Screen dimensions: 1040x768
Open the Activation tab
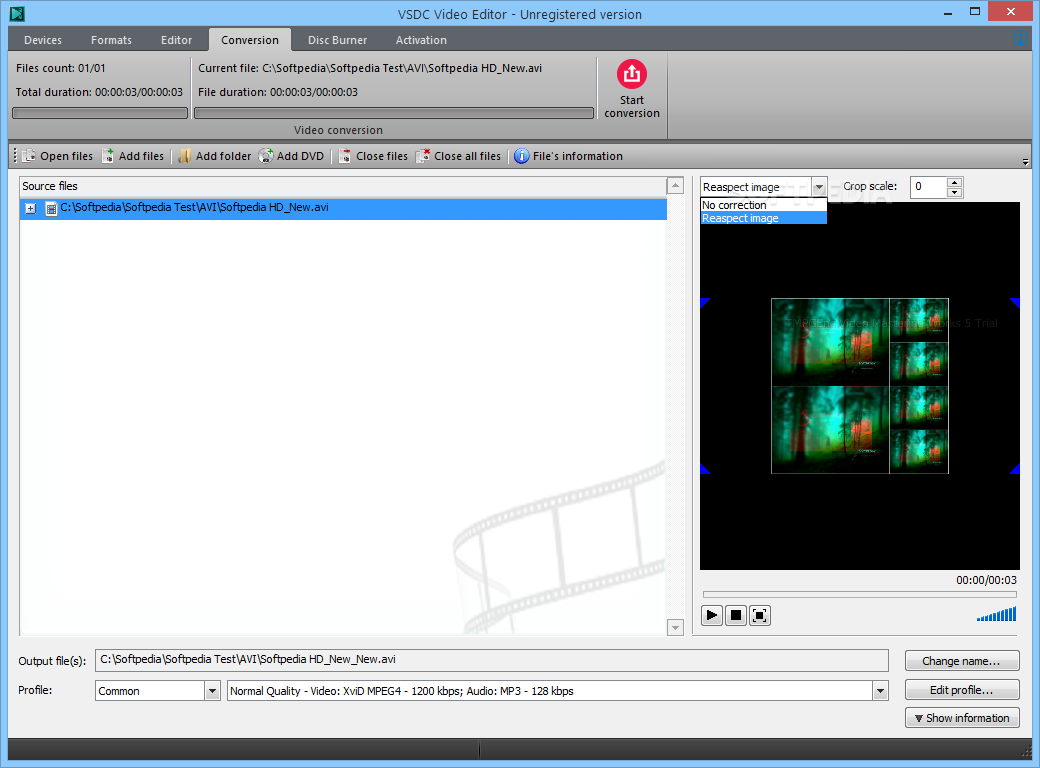tap(421, 40)
